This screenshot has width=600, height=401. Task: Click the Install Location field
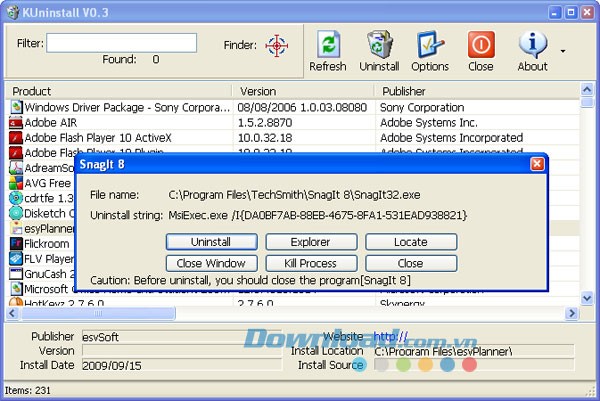[x=474, y=351]
